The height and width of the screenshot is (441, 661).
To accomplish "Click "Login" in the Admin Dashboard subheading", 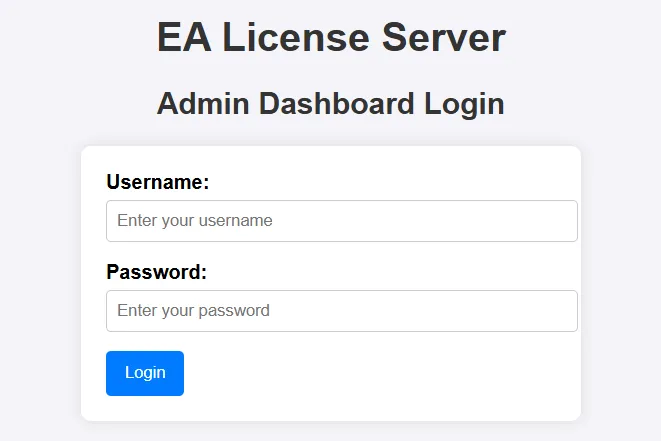I will click(x=465, y=105).
